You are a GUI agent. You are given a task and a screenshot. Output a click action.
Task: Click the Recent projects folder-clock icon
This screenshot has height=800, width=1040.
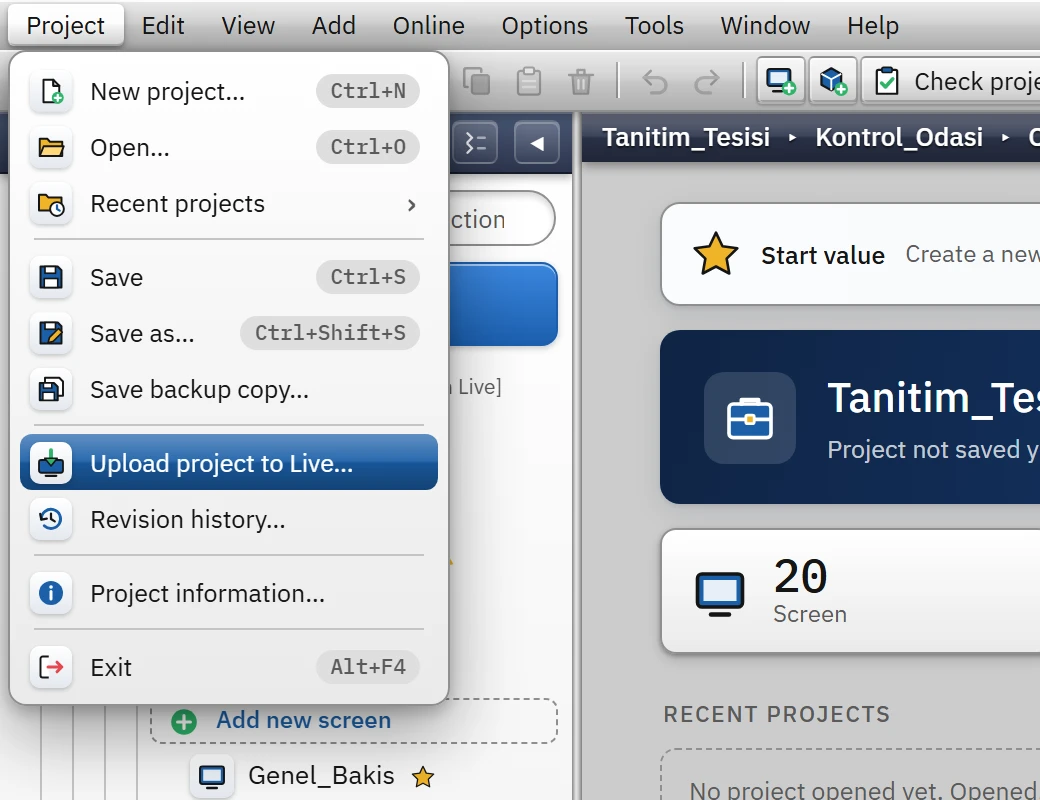click(x=51, y=204)
